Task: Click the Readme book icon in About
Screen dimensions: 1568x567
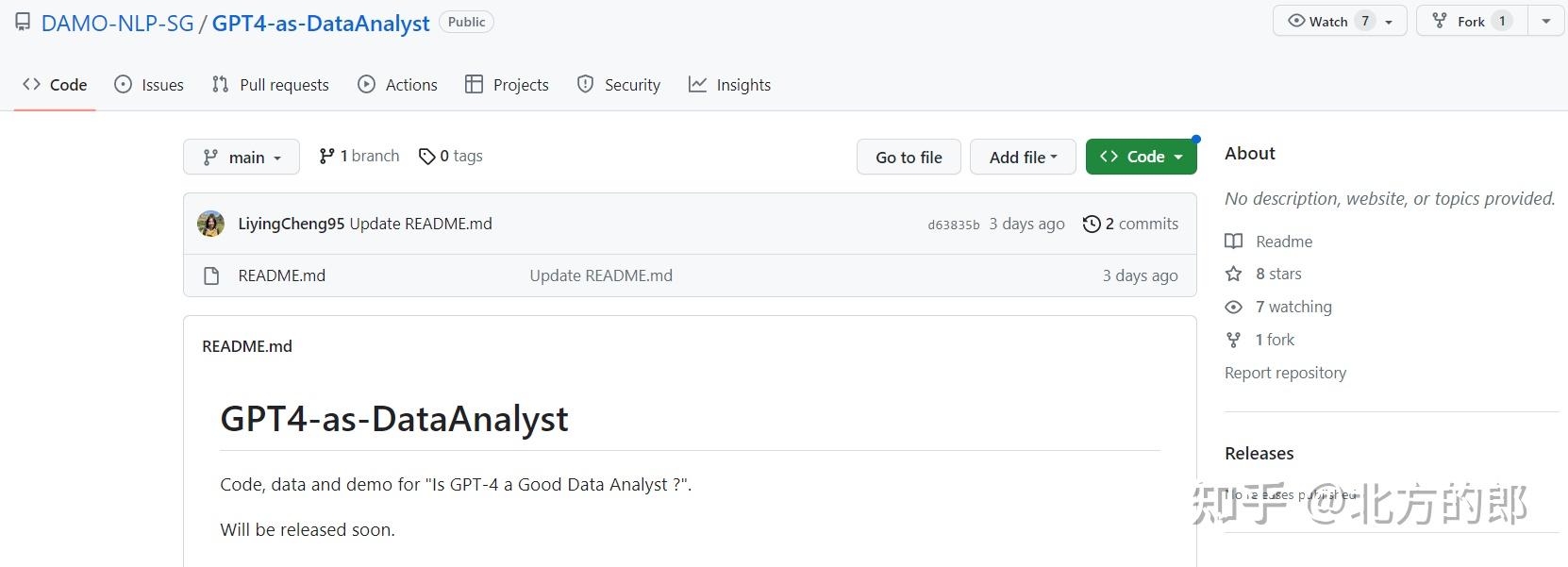Action: point(1233,242)
